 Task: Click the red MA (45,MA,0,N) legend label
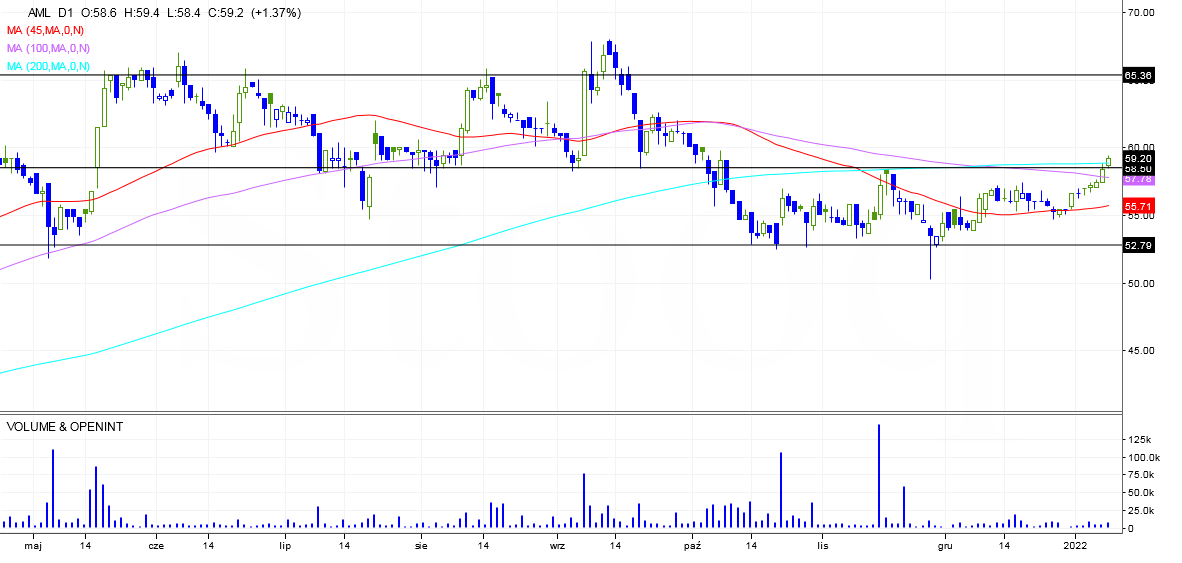point(48,30)
